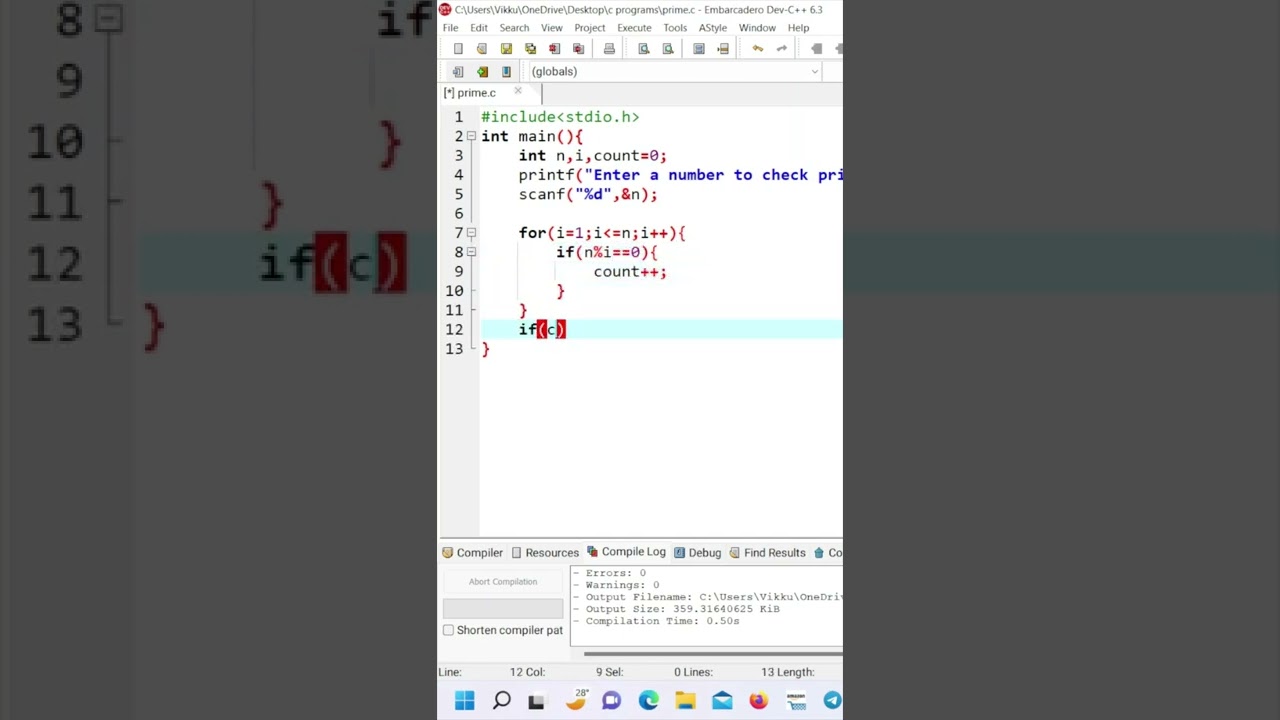Collapse the if block fold on line 8
Image resolution: width=1280 pixels, height=720 pixels.
471,252
